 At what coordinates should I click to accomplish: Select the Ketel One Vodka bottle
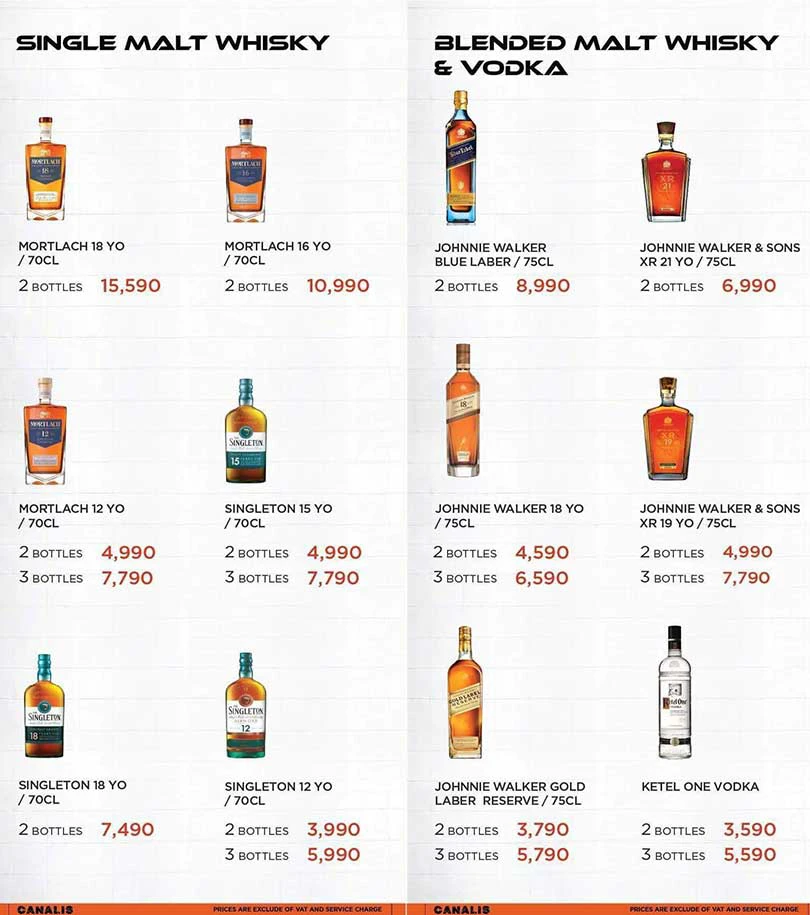(675, 692)
